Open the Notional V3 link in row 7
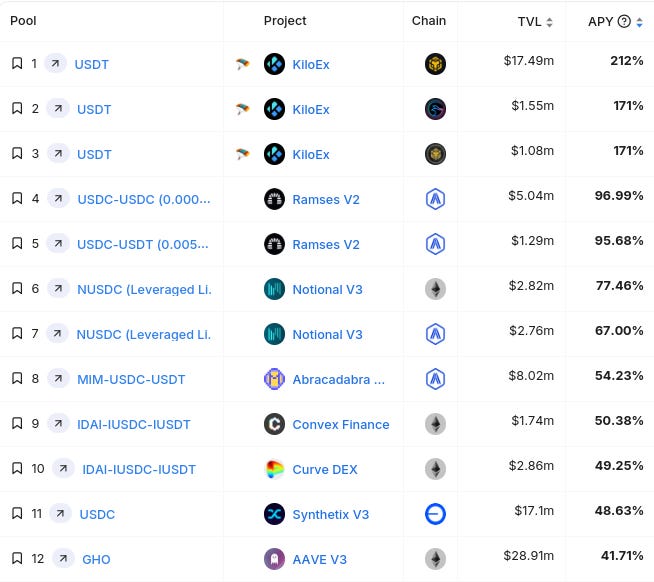The image size is (654, 582). click(327, 334)
